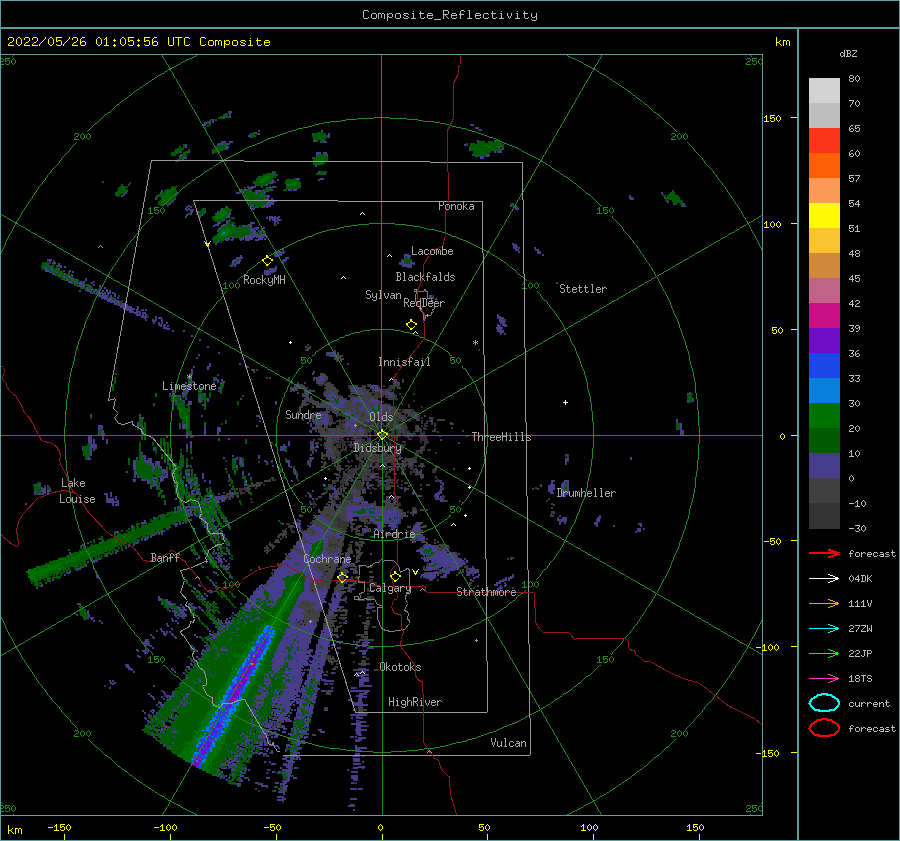Select the red swatch between 65 and 60

coord(824,141)
